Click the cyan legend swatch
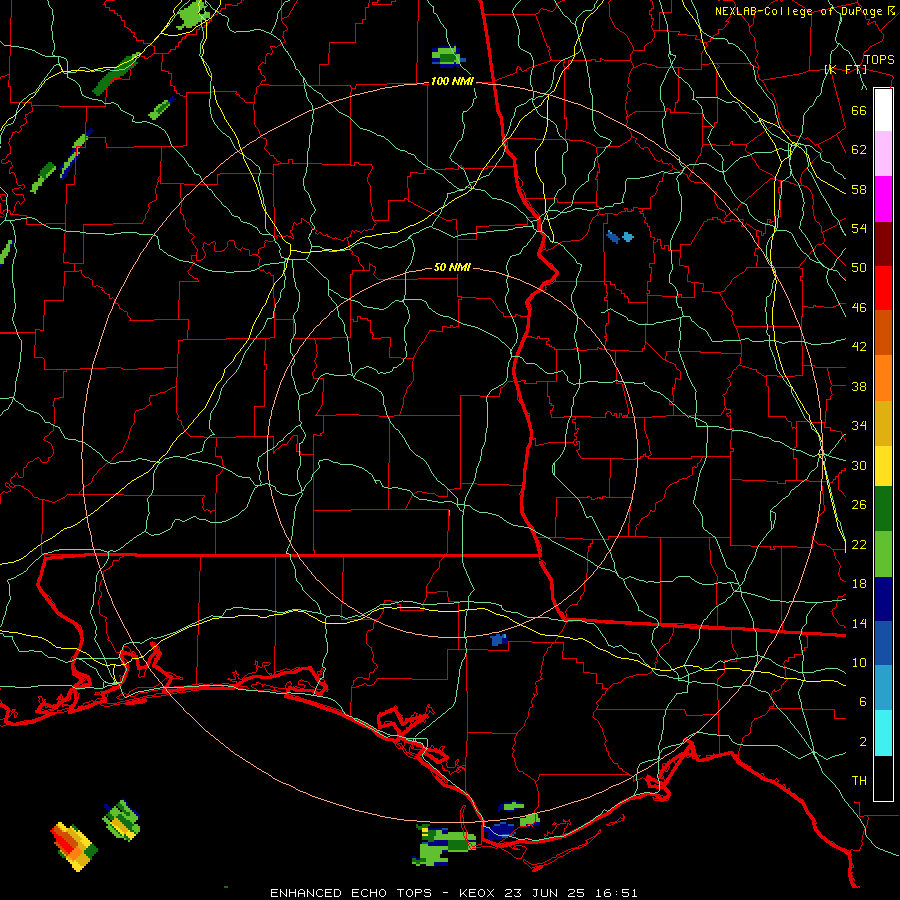Screen dimensions: 900x900 pos(883,733)
